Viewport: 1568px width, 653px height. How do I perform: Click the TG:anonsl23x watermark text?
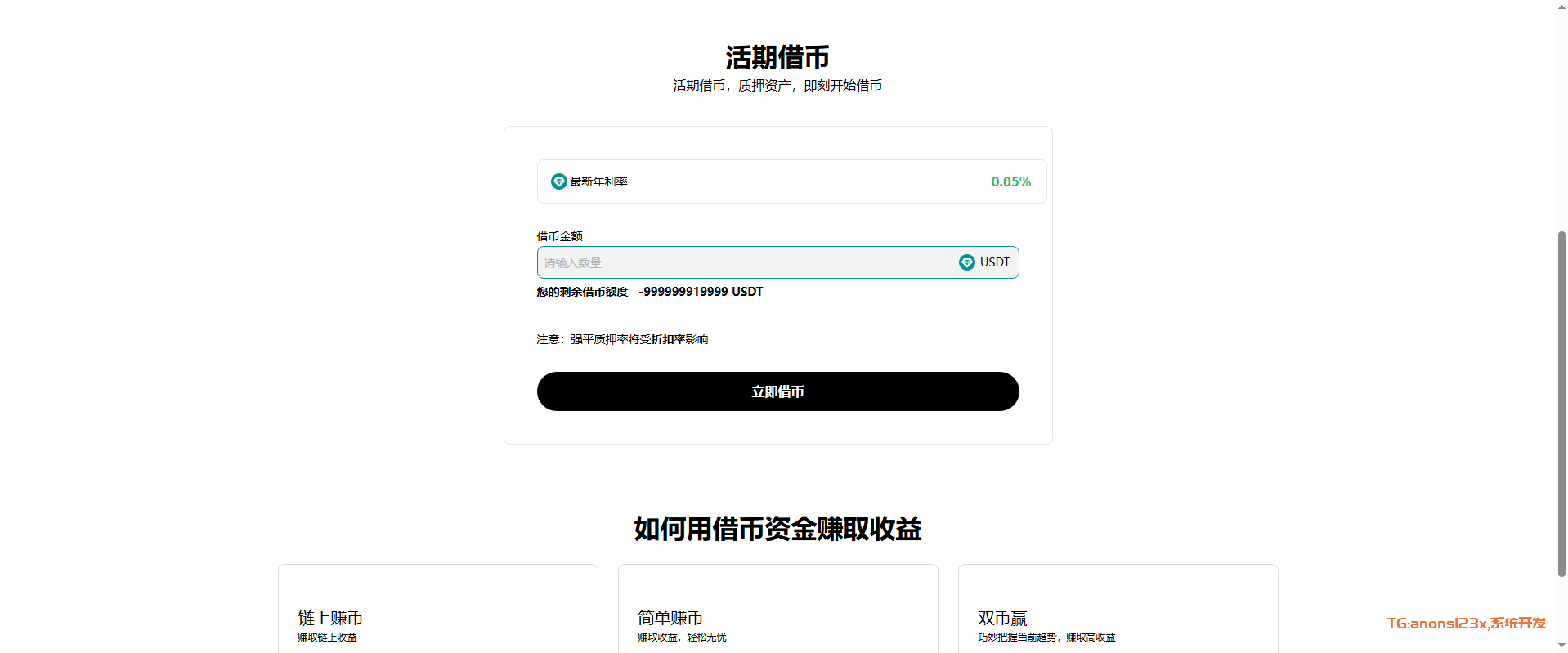pyautogui.click(x=1466, y=624)
